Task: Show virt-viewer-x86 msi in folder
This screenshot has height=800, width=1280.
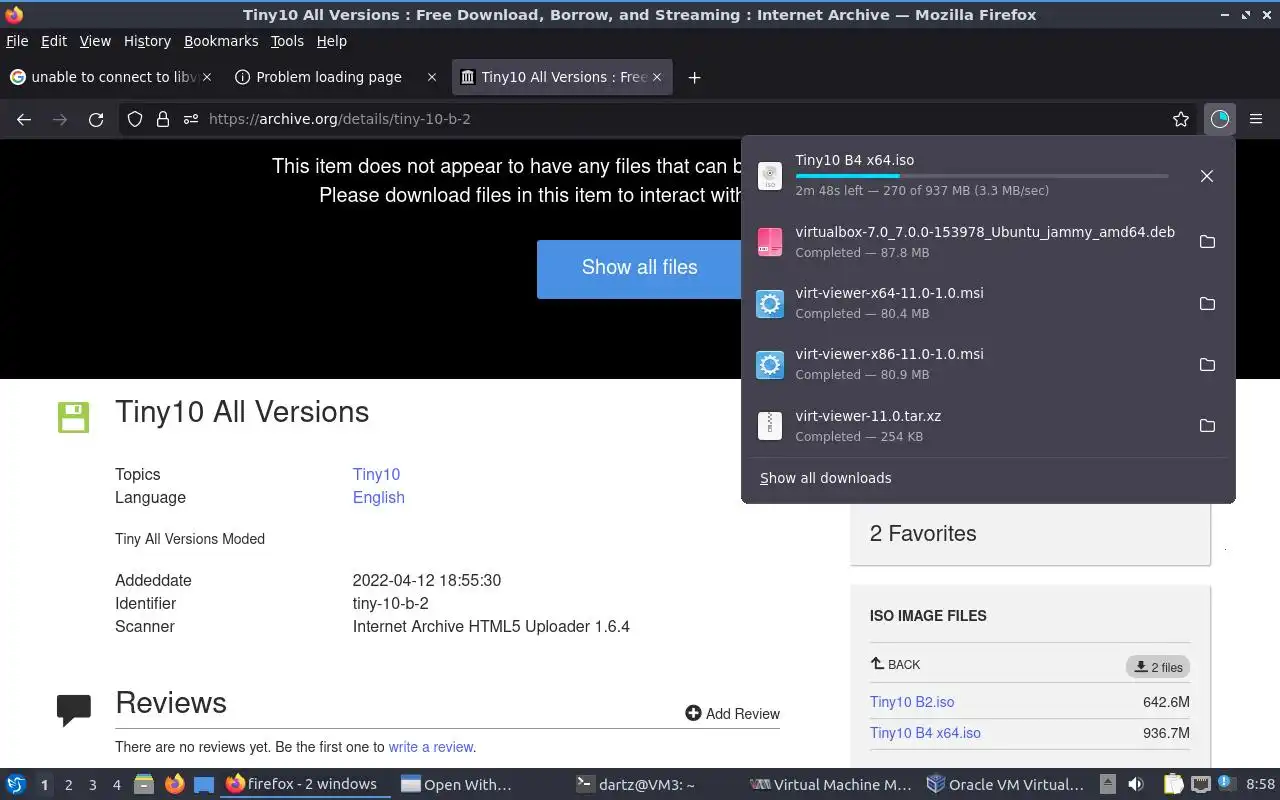Action: (x=1207, y=364)
